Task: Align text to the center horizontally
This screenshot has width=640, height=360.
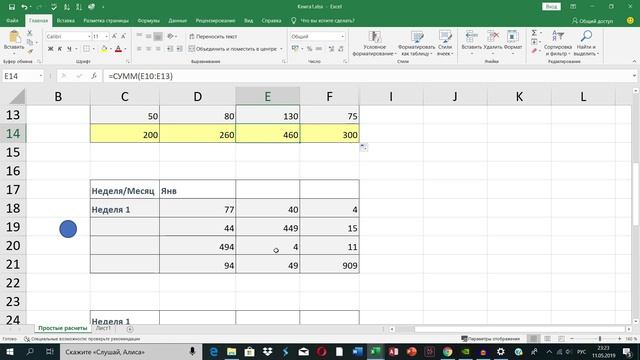Action: [x=149, y=49]
